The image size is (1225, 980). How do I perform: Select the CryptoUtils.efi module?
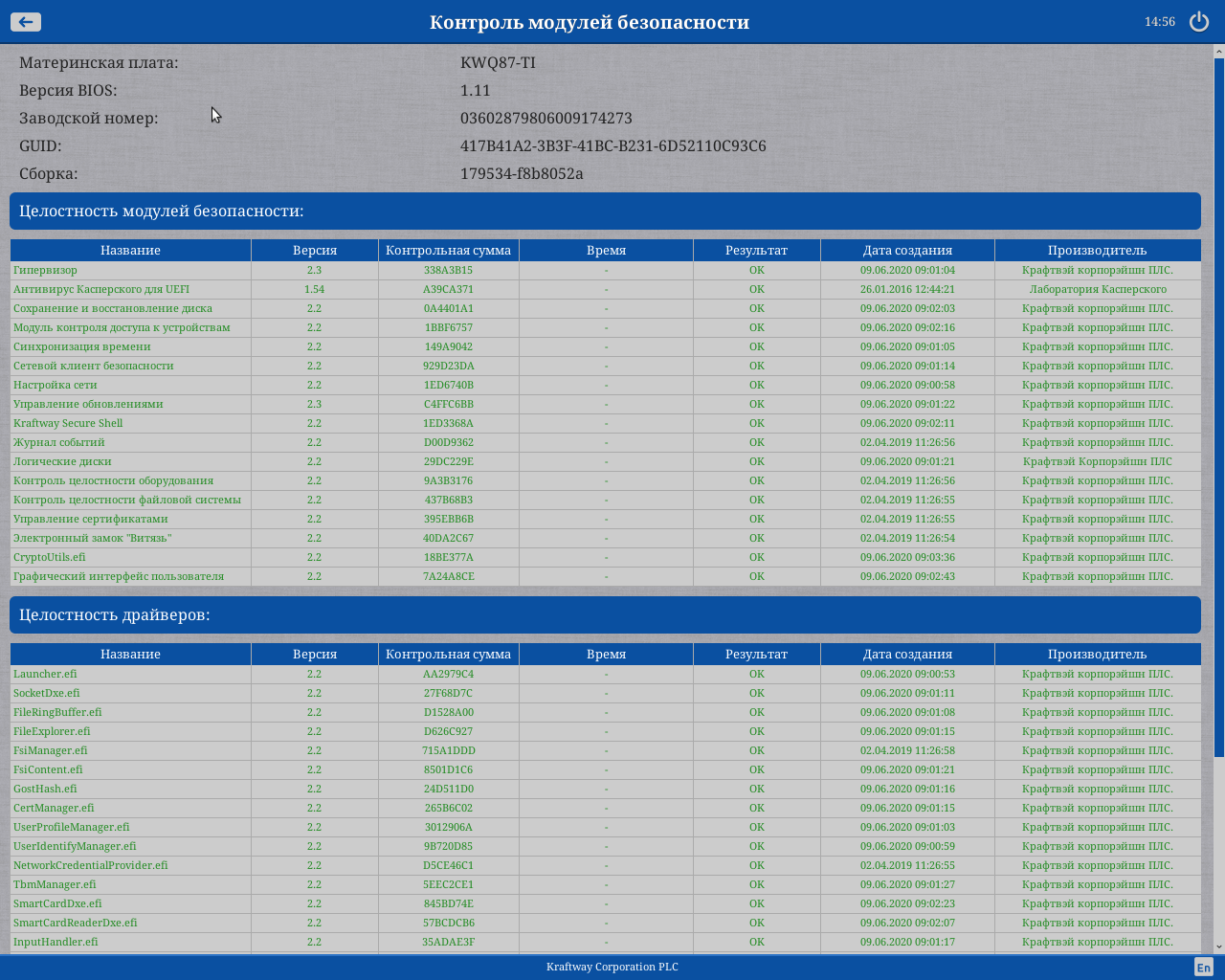tap(50, 557)
